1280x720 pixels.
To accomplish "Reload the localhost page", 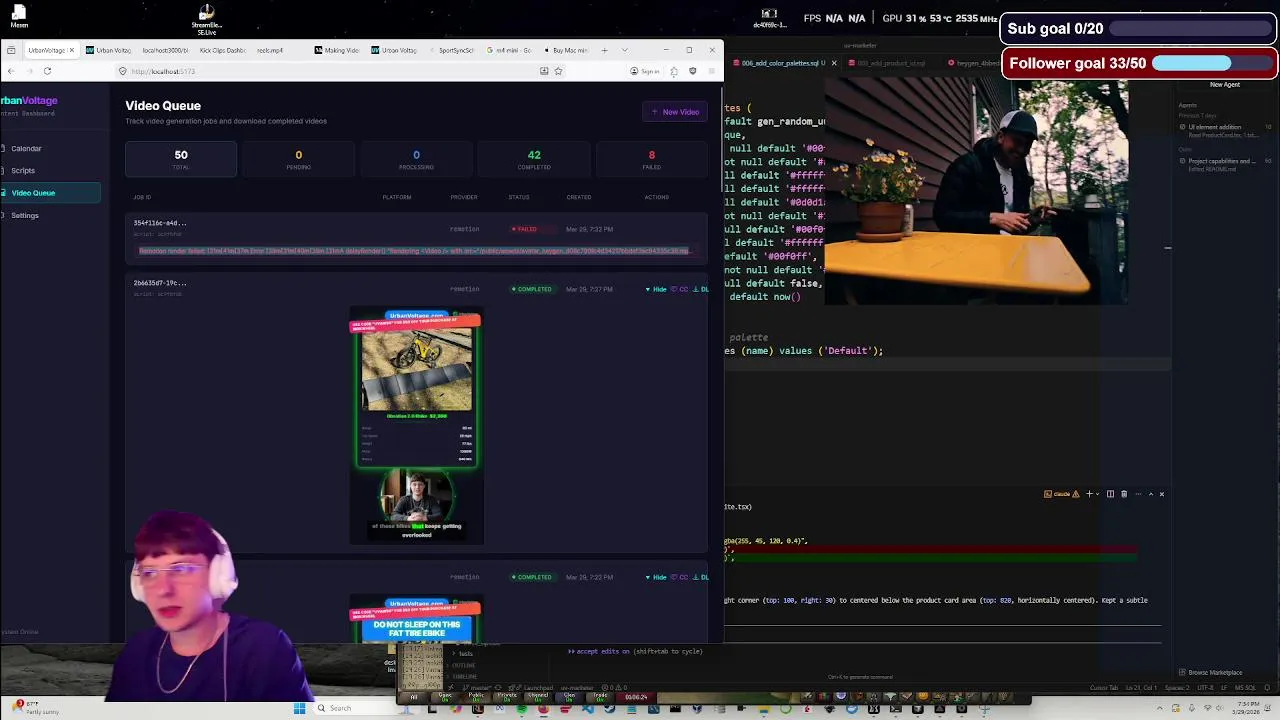I will (x=47, y=71).
